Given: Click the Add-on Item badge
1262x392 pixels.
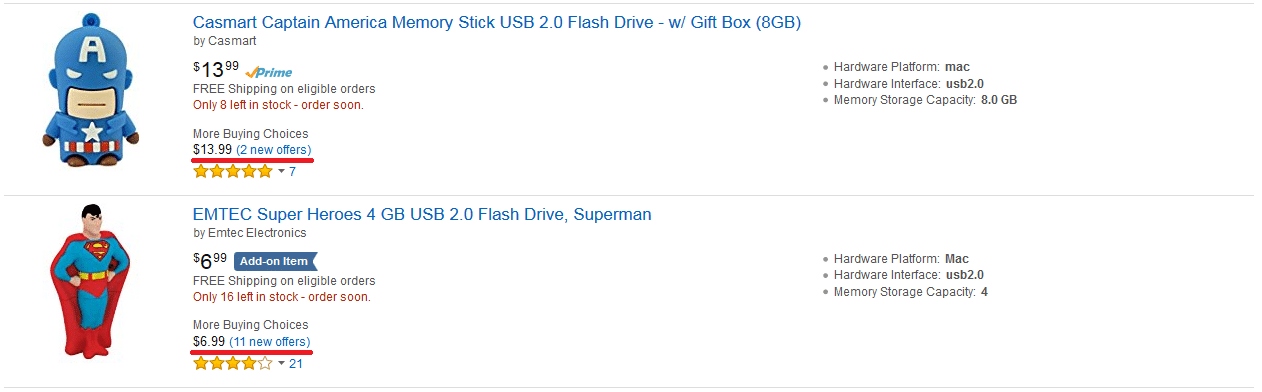Looking at the screenshot, I should point(275,261).
